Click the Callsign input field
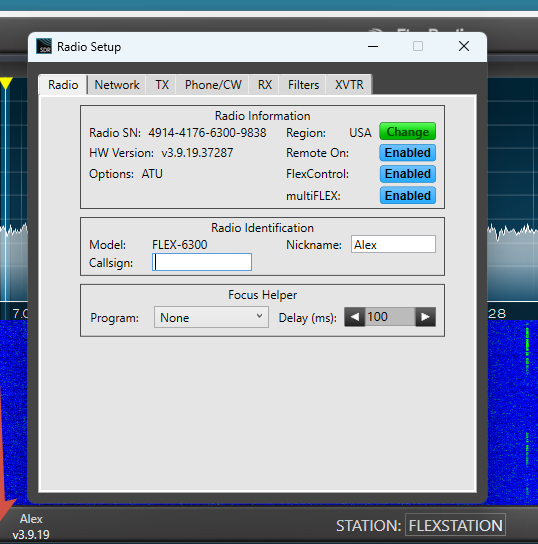The image size is (538, 544). click(202, 262)
